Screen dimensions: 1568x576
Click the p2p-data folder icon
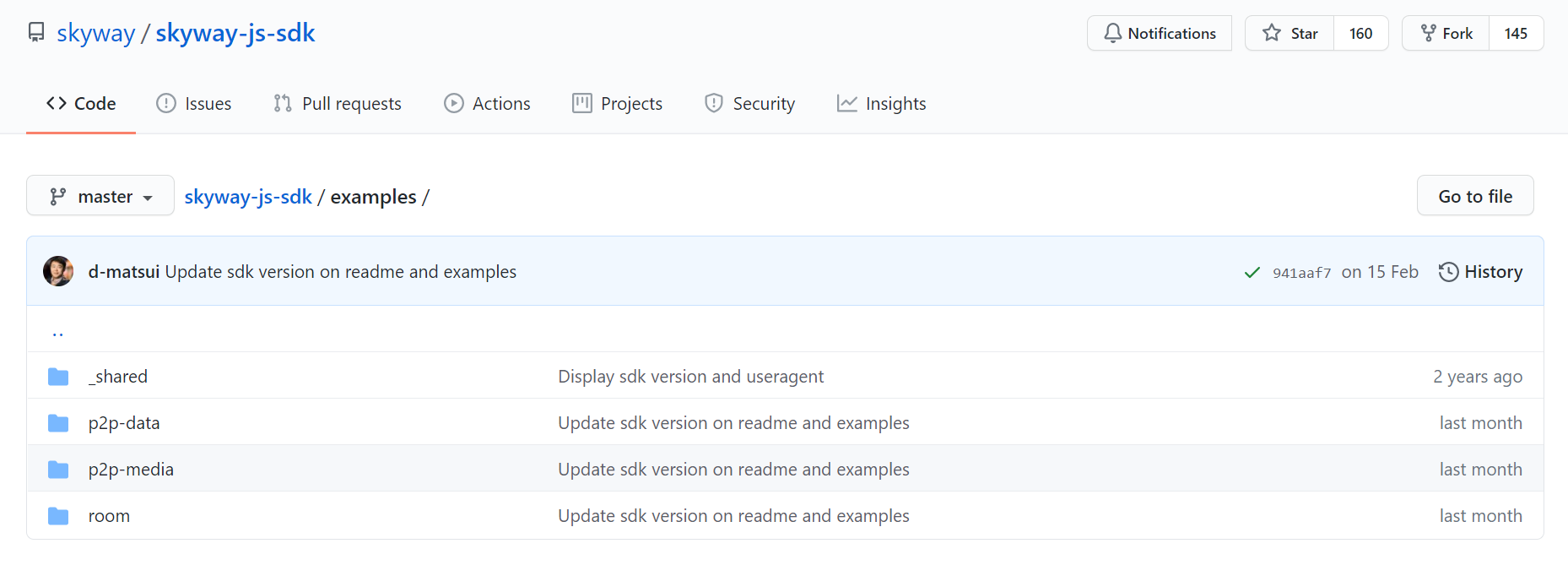(x=58, y=423)
